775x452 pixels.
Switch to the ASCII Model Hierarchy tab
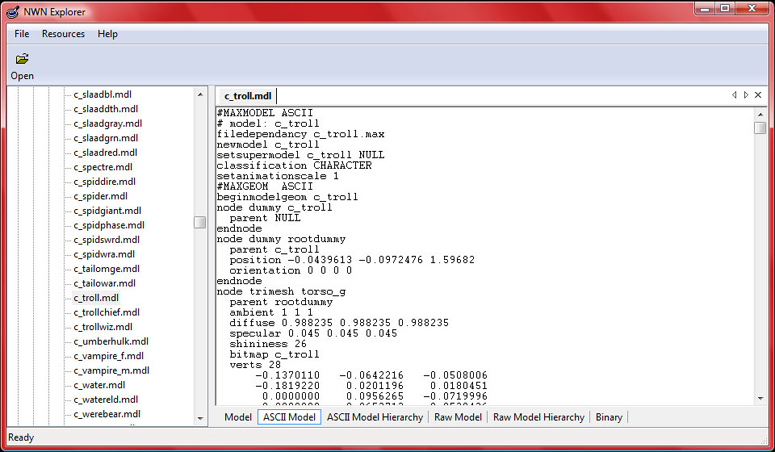pyautogui.click(x=375, y=417)
